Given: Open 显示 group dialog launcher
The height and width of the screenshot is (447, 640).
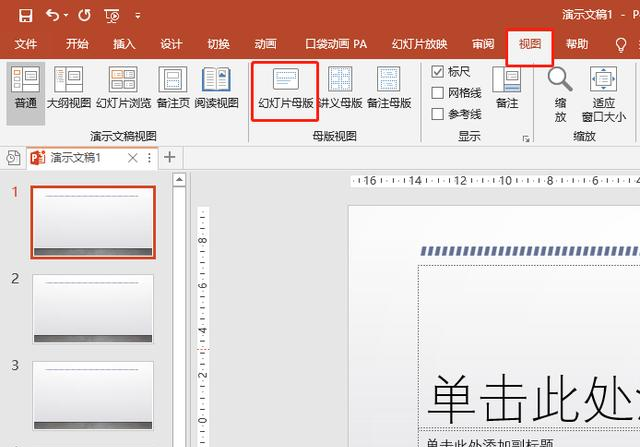Looking at the screenshot, I should [526, 139].
